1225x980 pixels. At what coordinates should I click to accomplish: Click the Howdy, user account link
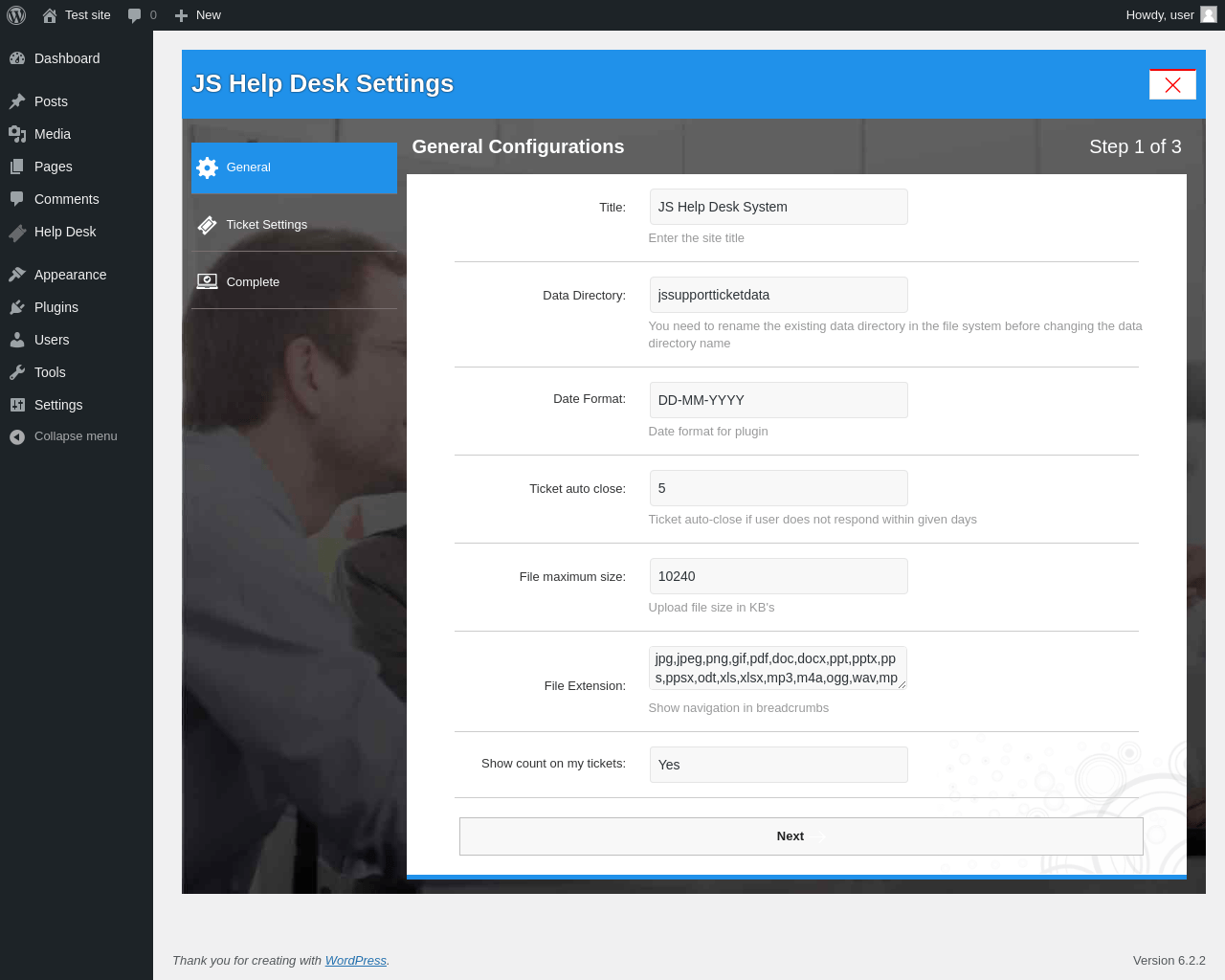coord(1171,15)
